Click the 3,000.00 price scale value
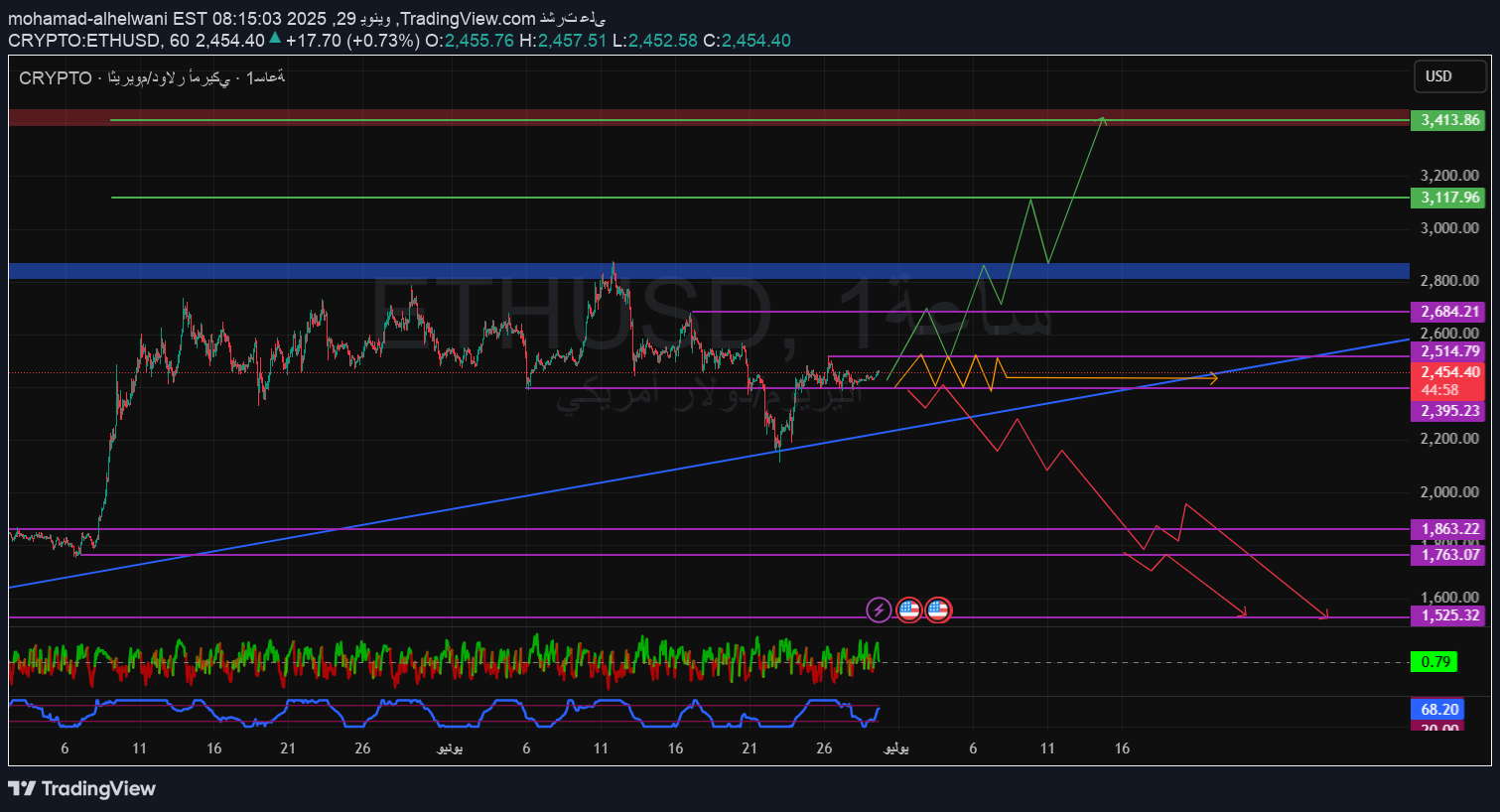 [1449, 228]
